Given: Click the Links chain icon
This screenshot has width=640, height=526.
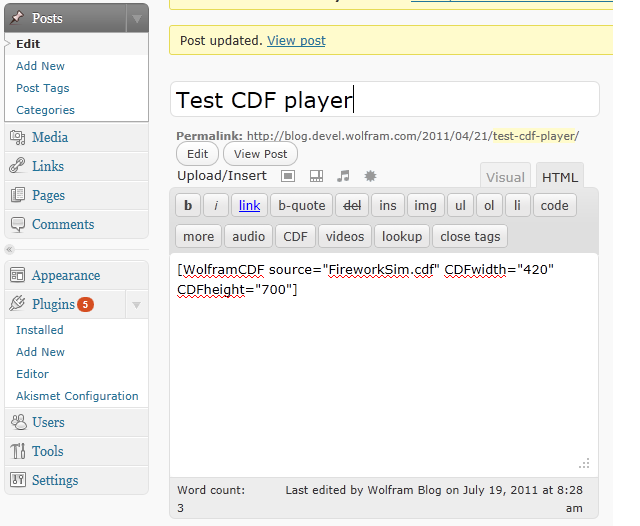Looking at the screenshot, I should 17,166.
